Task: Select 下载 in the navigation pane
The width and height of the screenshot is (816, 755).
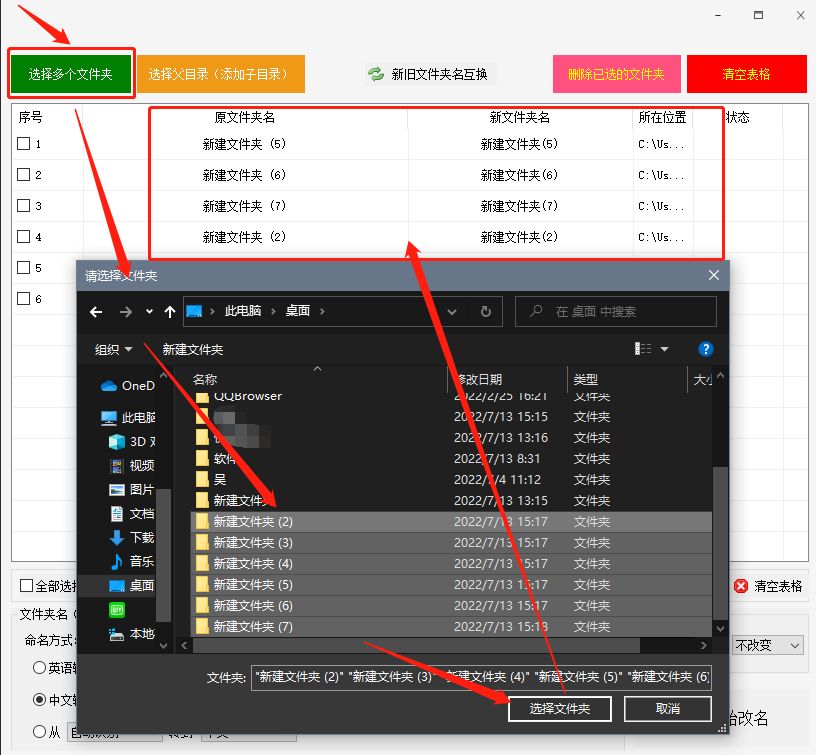Action: point(132,538)
